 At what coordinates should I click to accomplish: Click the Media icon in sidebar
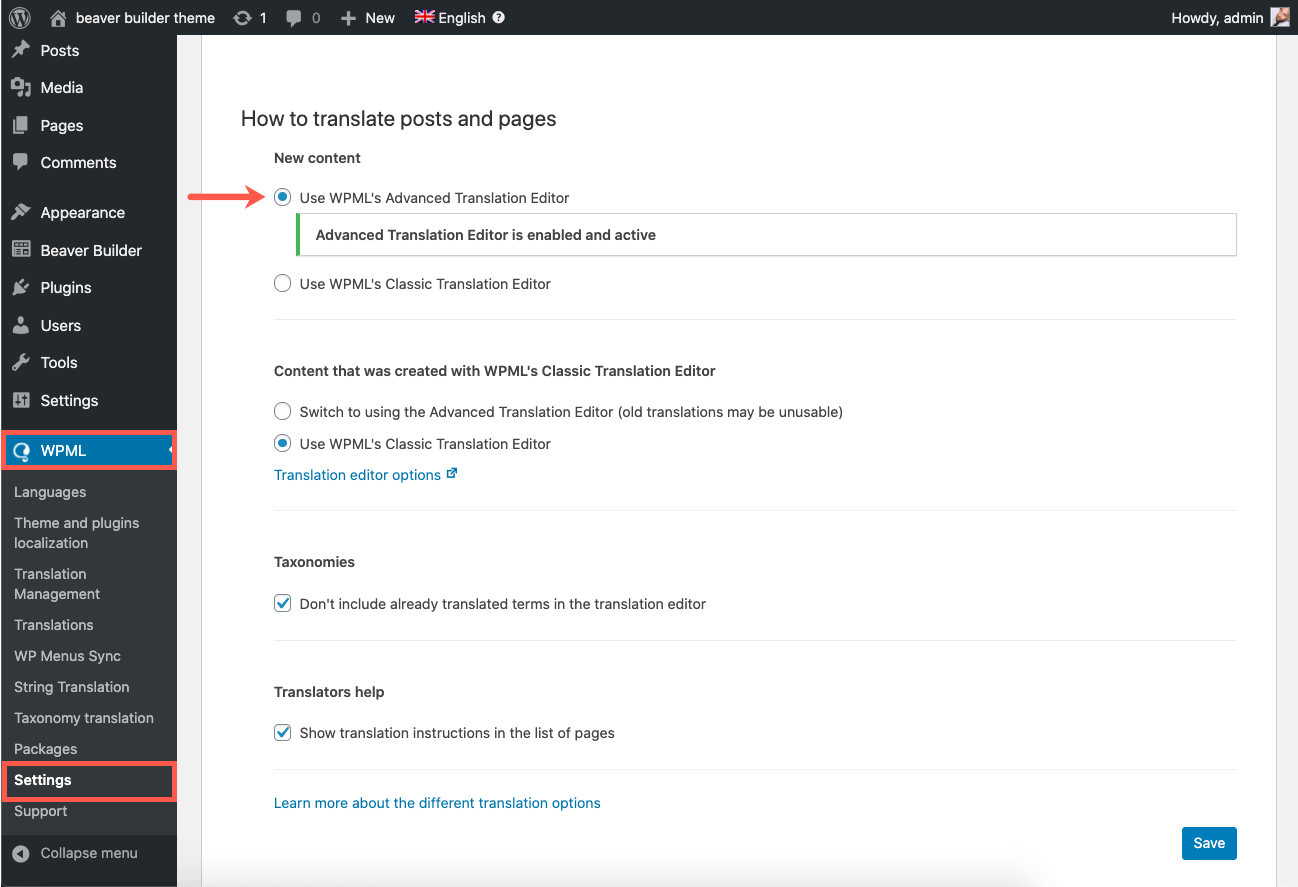click(x=21, y=88)
